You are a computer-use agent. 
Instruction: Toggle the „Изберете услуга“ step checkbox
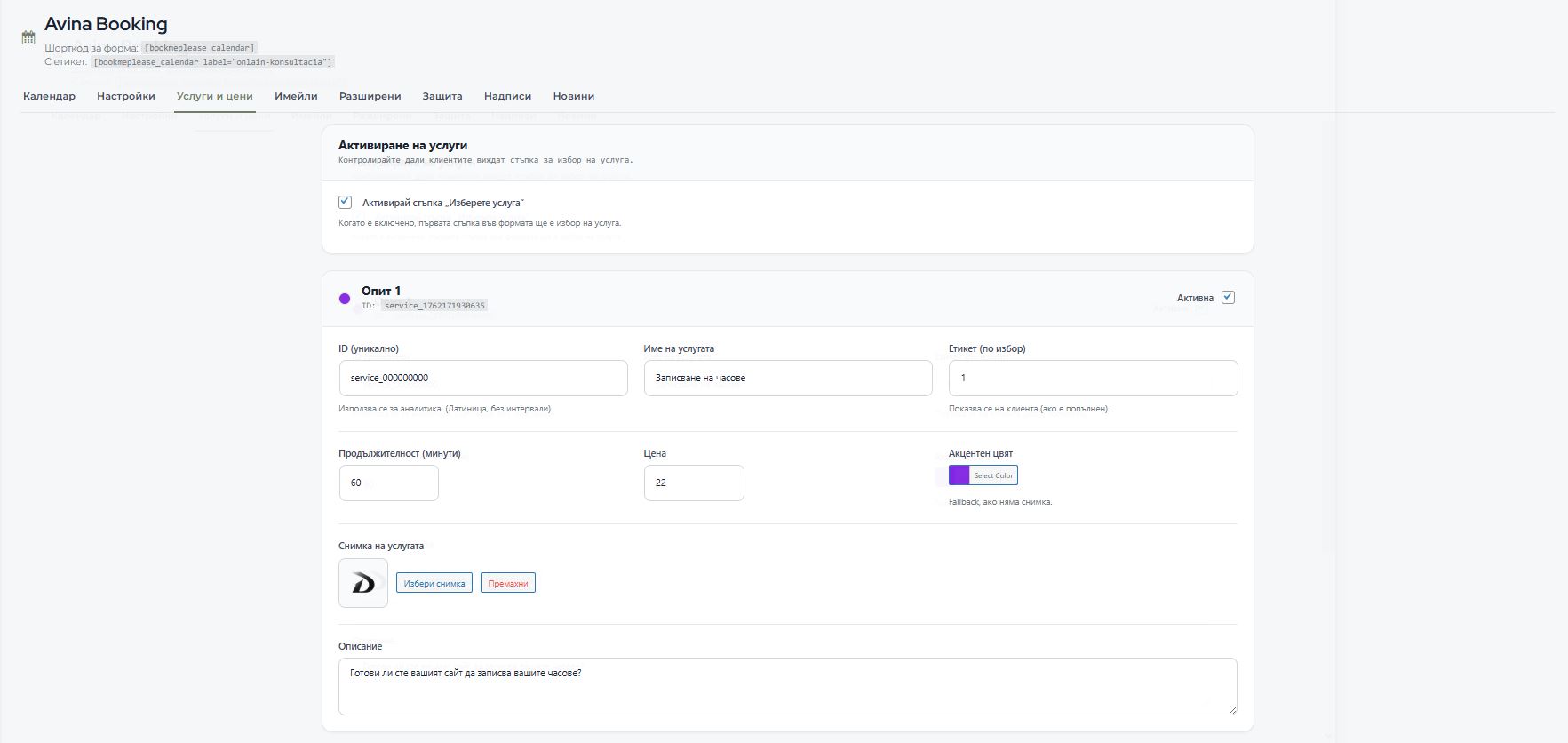(x=345, y=203)
